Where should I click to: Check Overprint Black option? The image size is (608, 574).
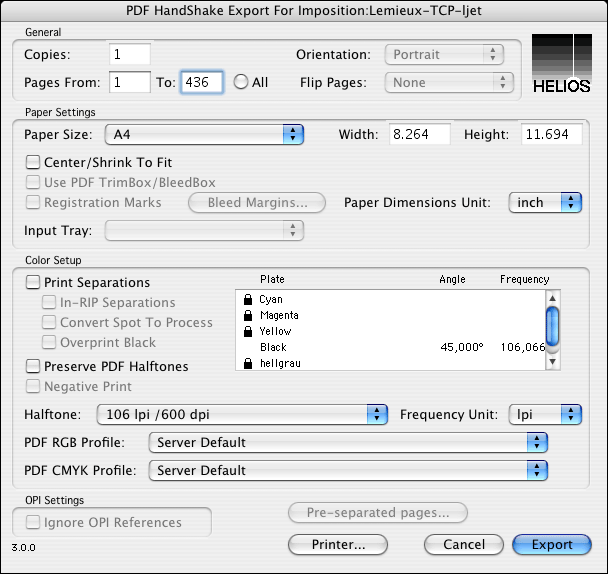point(49,342)
